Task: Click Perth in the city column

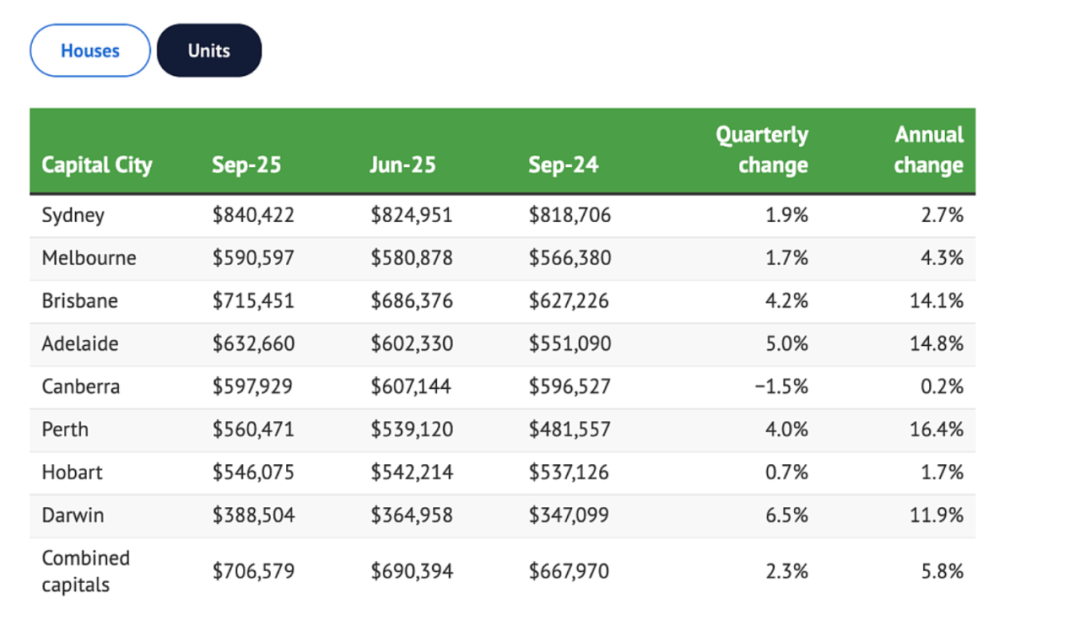Action: pos(65,429)
